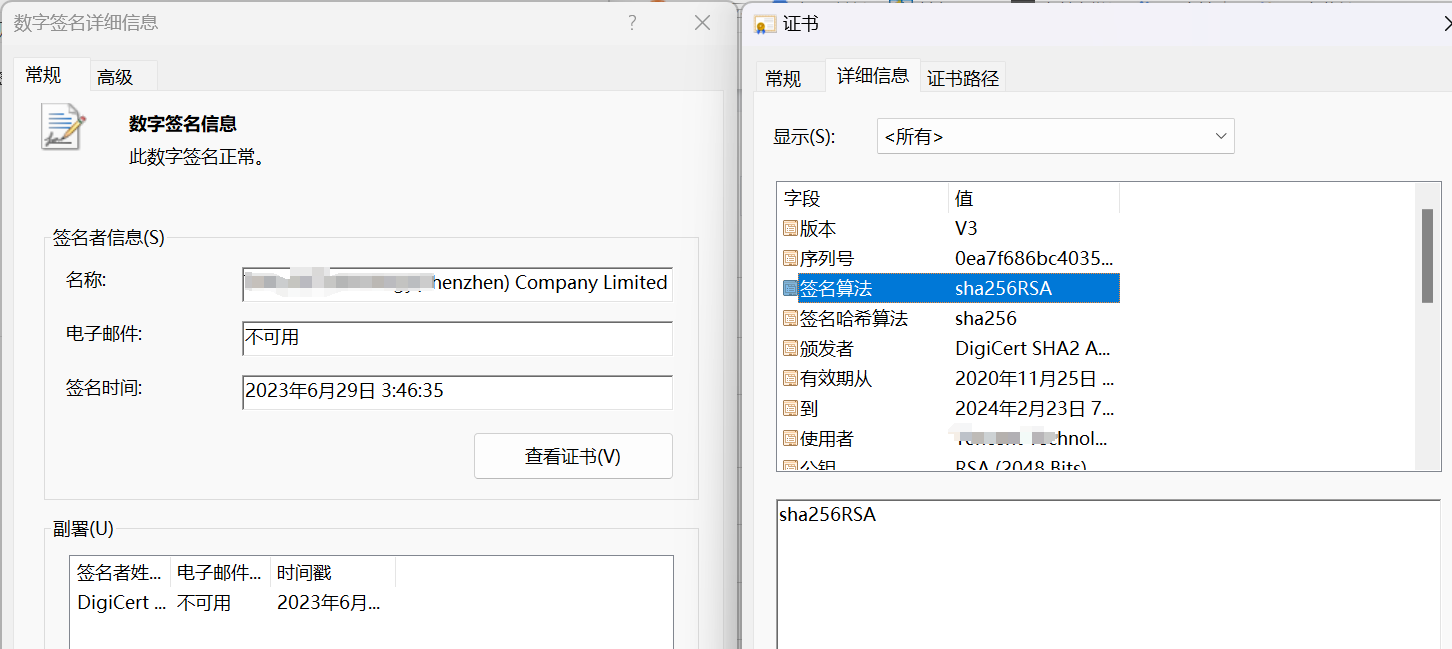Click the 有效期从 field icon
The height and width of the screenshot is (649, 1452).
790,379
